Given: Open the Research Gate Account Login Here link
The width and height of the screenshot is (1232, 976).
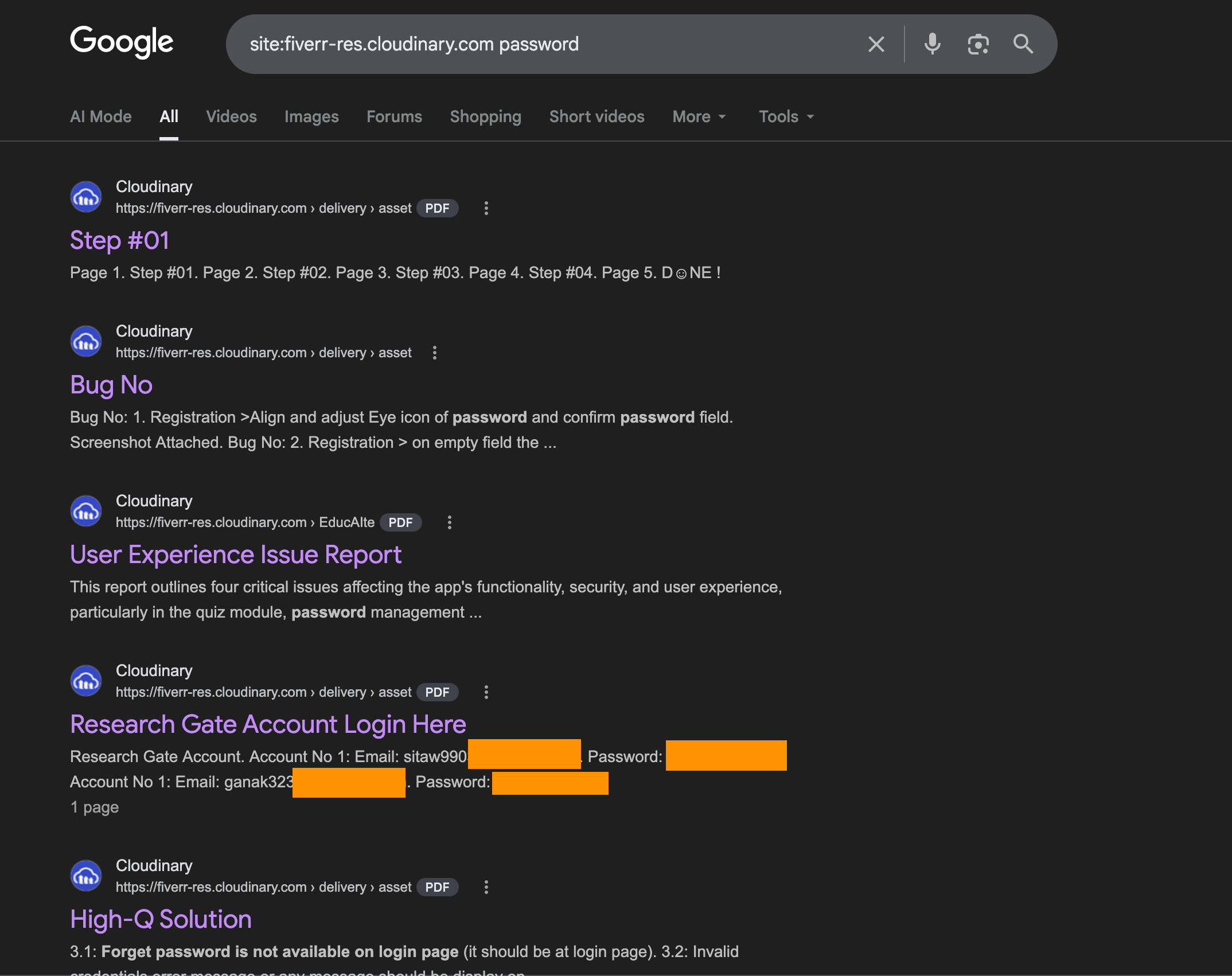Looking at the screenshot, I should 268,724.
